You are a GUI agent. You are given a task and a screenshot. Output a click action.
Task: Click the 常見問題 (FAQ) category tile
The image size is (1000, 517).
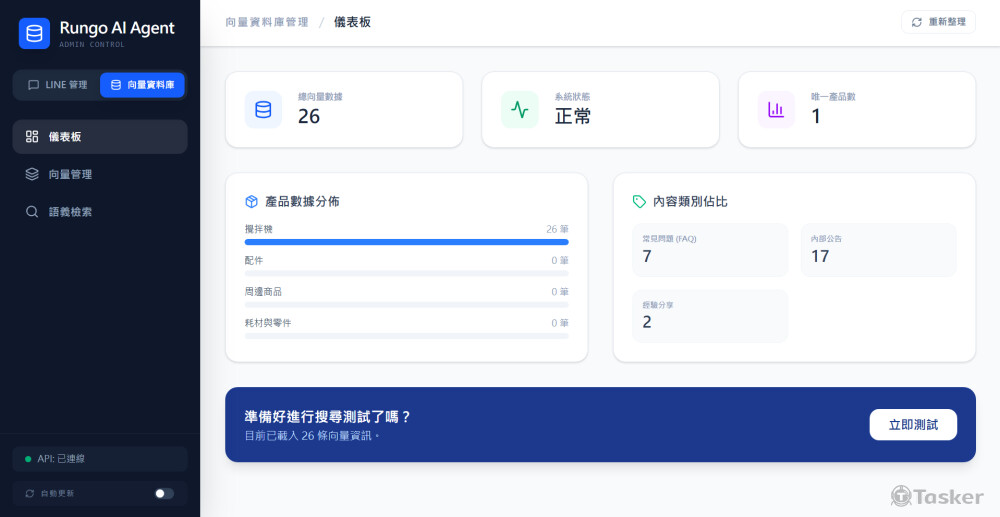(x=710, y=249)
